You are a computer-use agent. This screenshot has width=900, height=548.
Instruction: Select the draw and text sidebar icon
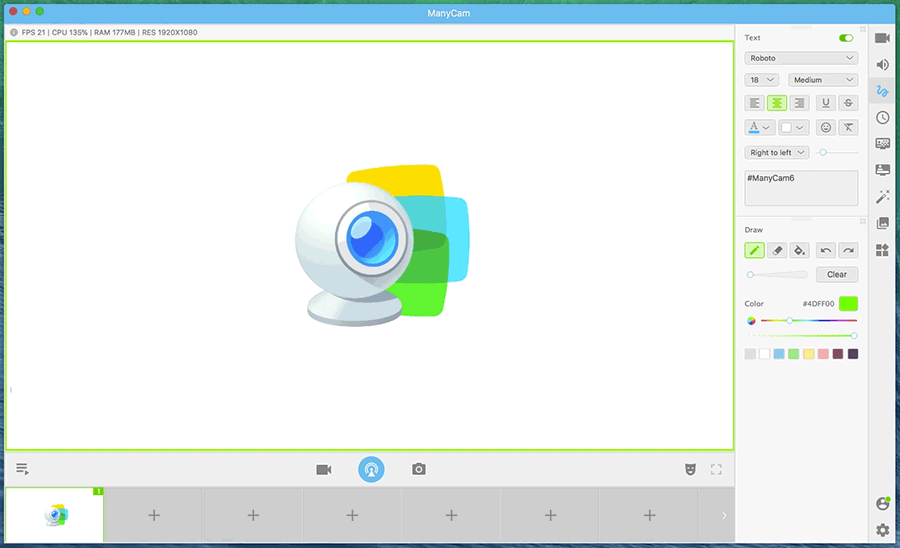(x=882, y=91)
